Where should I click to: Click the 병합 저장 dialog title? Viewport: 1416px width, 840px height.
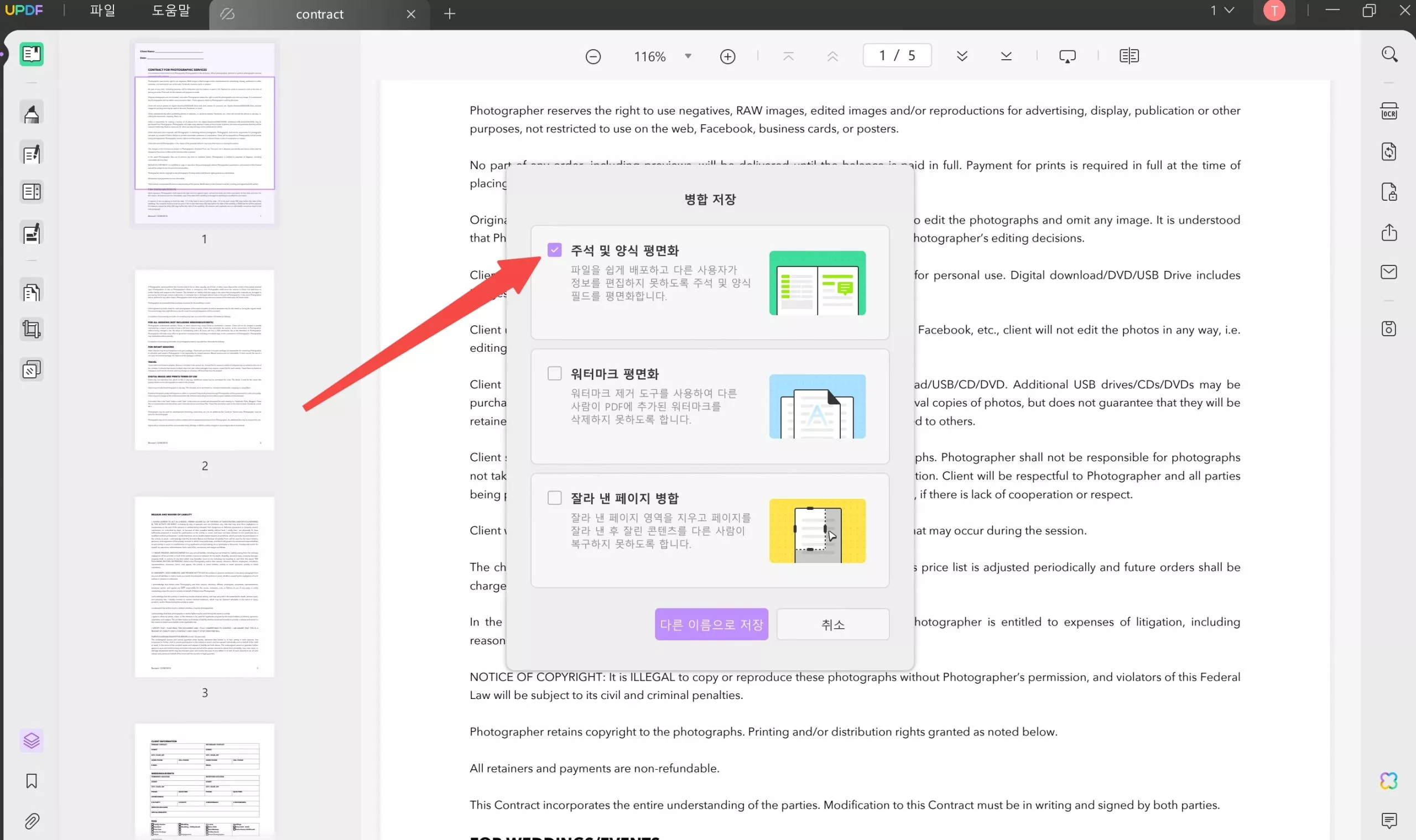point(710,199)
